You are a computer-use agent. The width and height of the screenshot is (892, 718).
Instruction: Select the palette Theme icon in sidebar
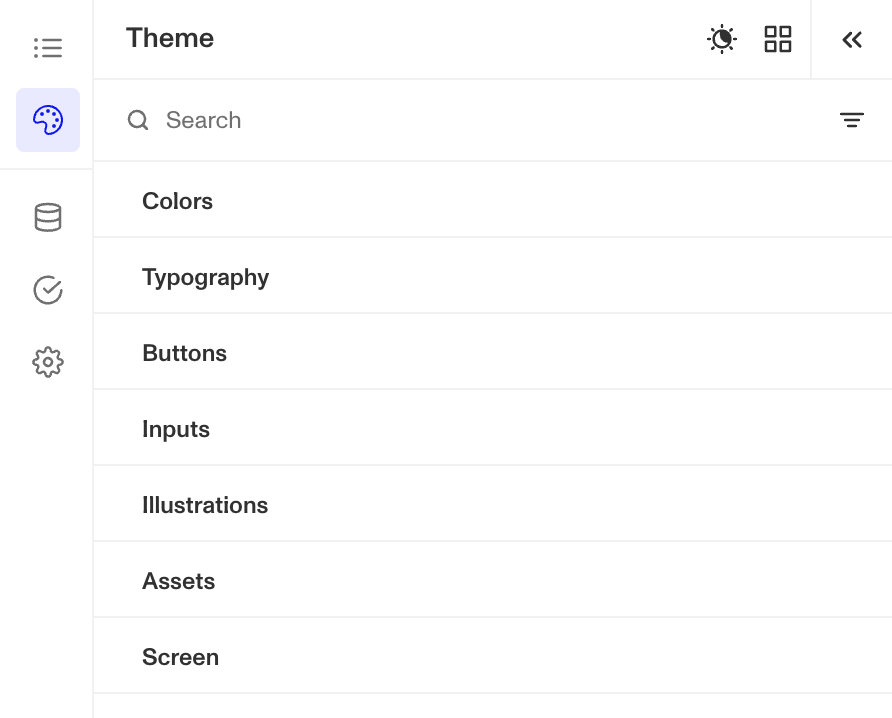pyautogui.click(x=47, y=119)
